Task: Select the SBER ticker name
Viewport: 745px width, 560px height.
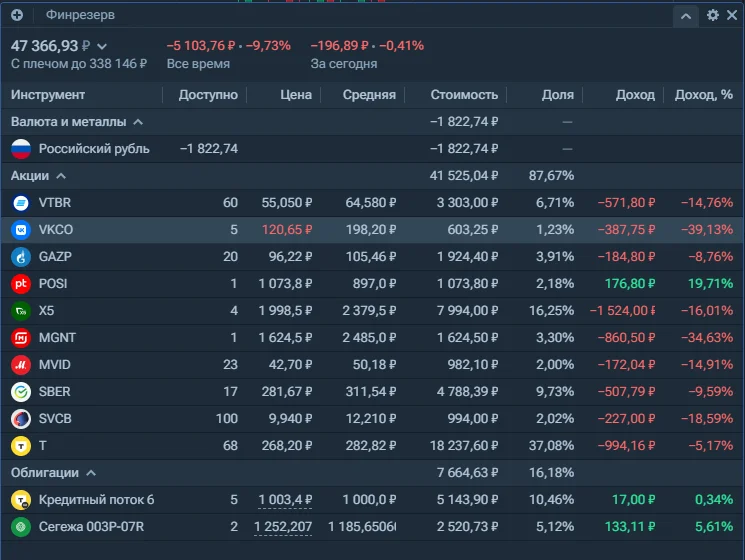Action: (55, 392)
